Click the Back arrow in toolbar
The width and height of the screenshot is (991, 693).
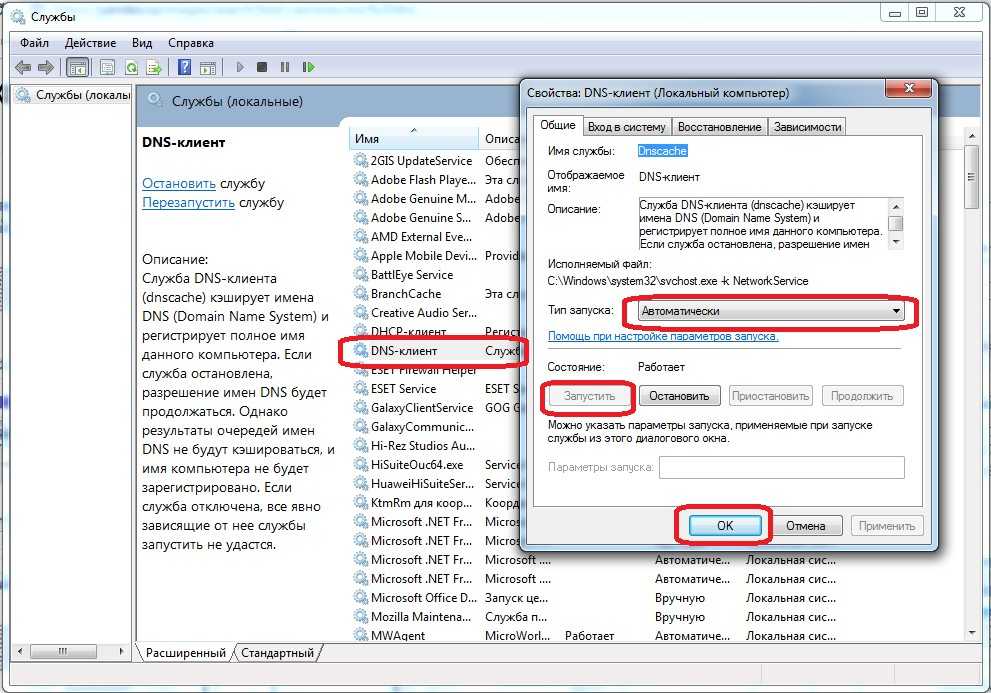22,68
